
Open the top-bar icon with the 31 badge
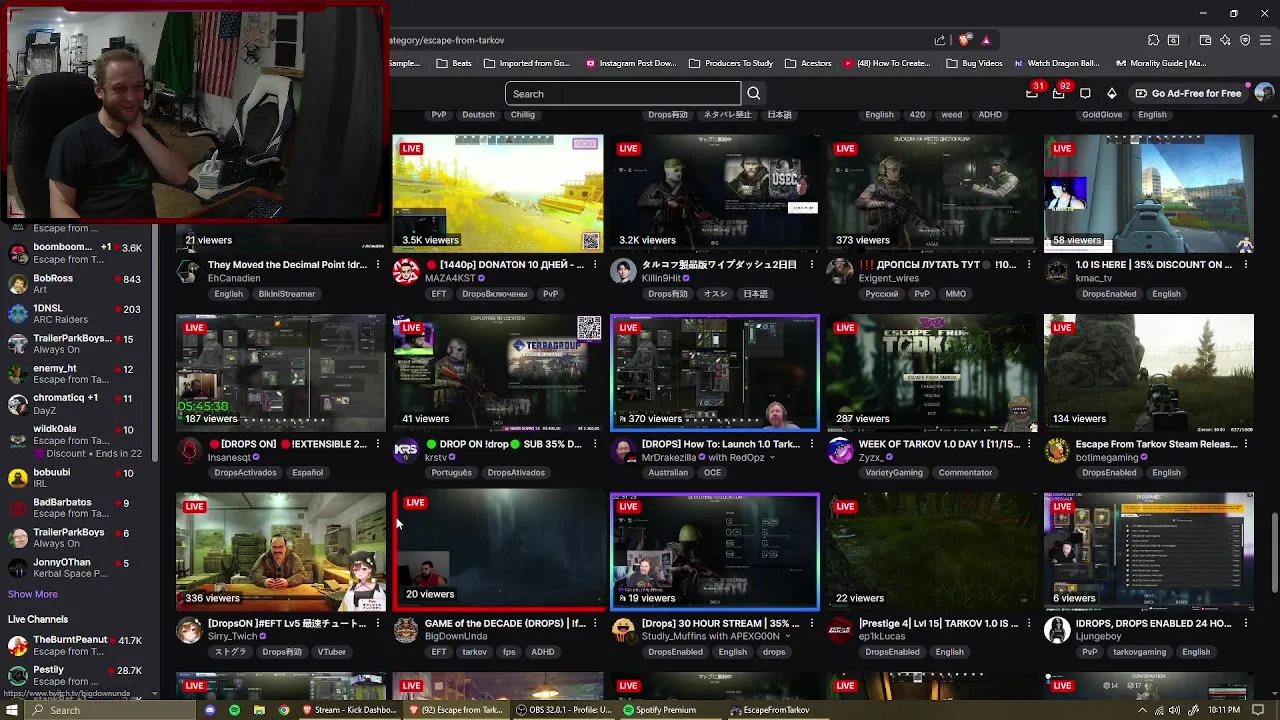click(1032, 93)
